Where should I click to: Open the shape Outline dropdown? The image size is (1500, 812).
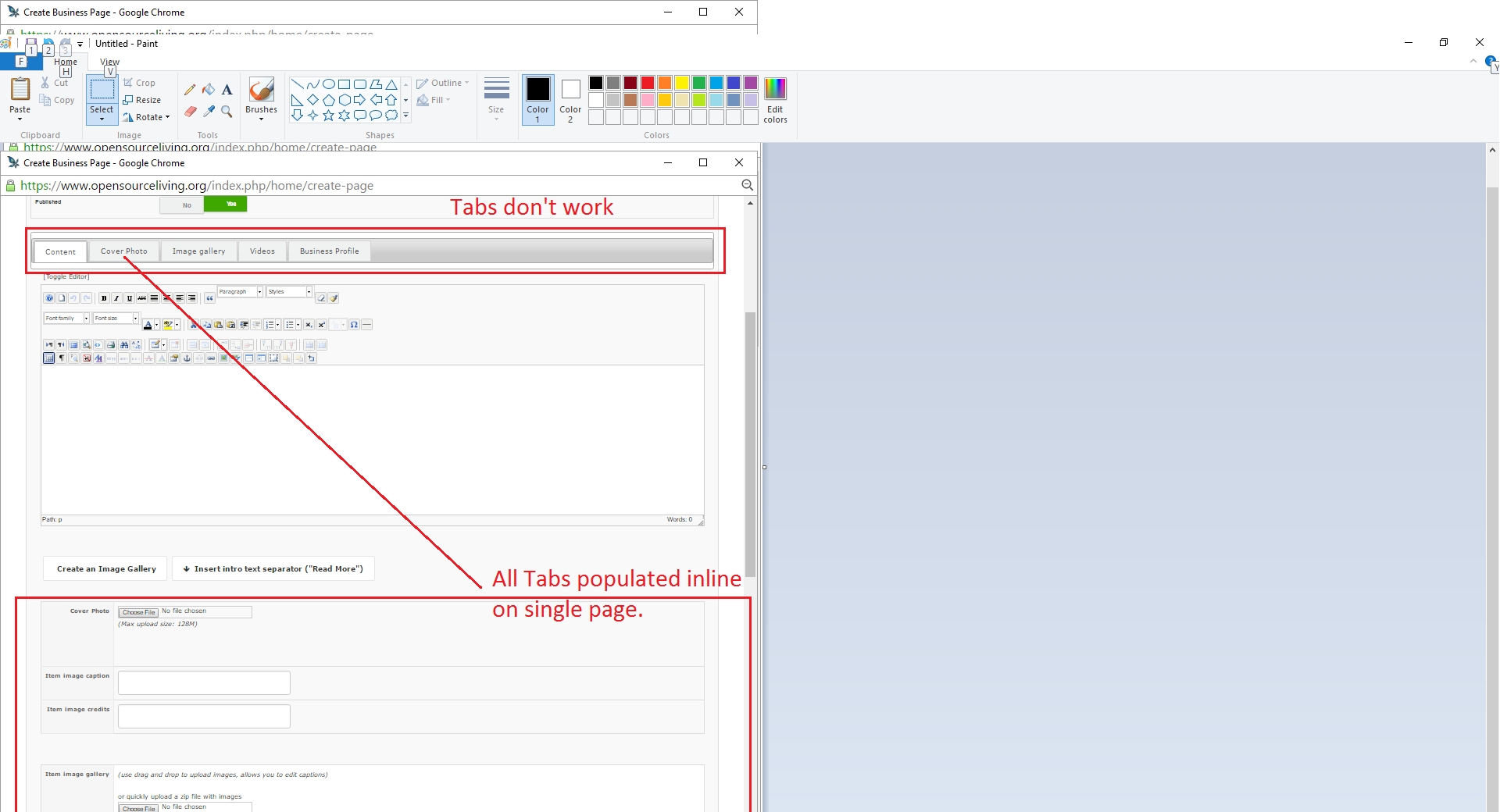[x=443, y=83]
